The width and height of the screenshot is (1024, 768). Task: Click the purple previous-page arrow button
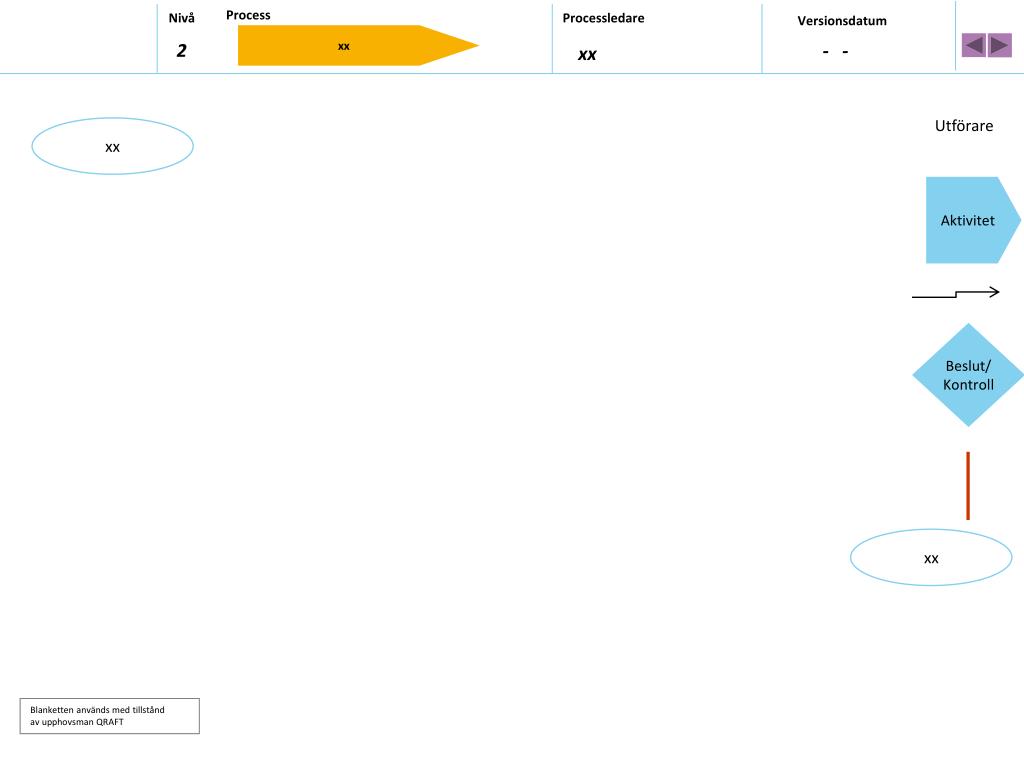point(974,45)
